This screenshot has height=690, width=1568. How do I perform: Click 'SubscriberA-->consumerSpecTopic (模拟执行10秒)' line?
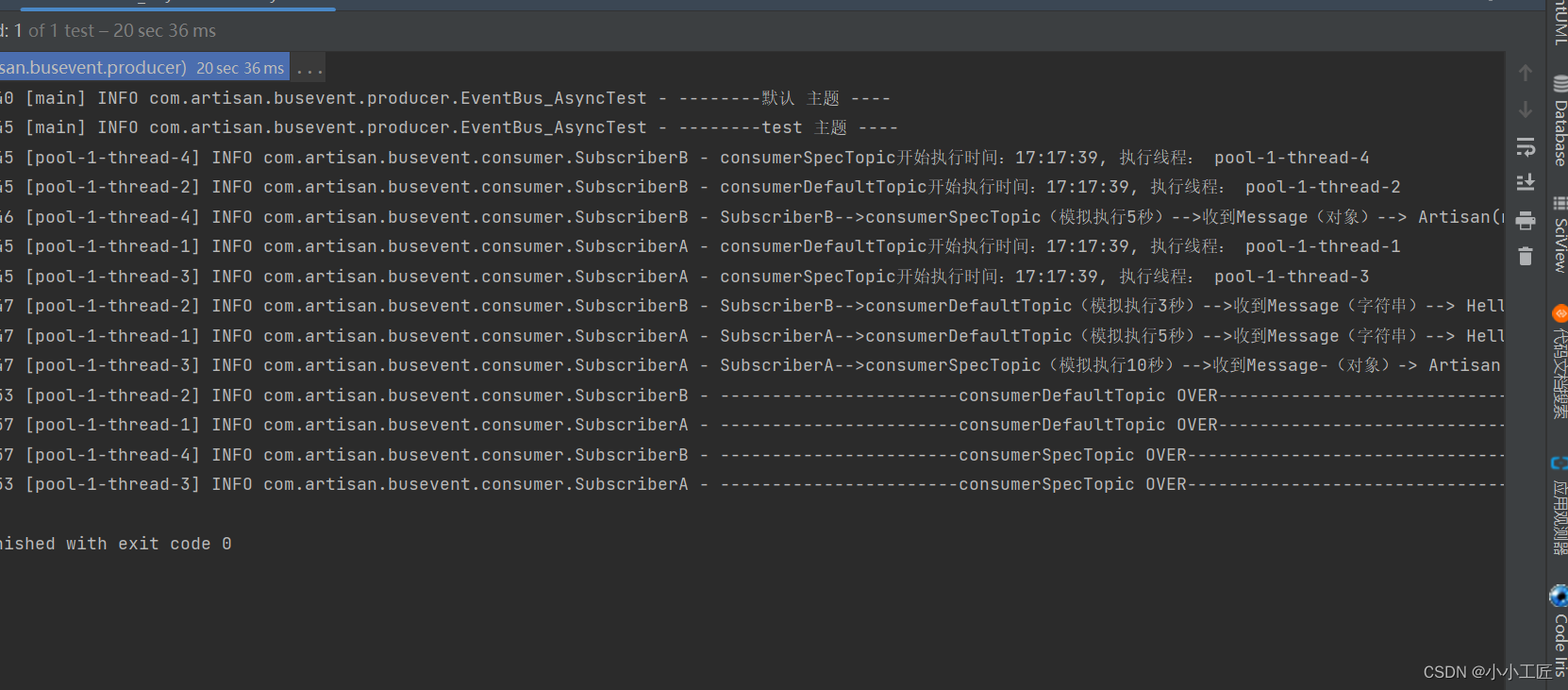click(x=752, y=365)
